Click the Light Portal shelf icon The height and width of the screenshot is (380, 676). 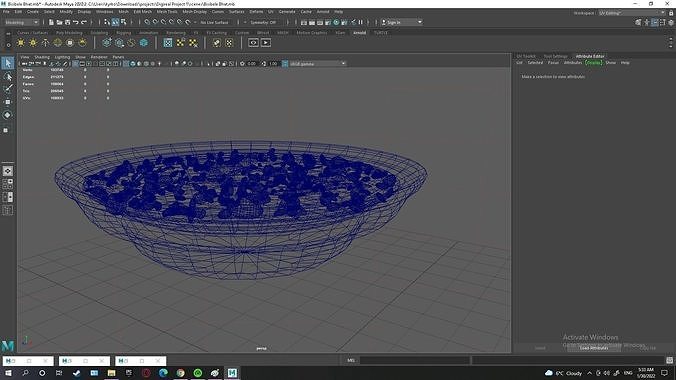[70, 43]
